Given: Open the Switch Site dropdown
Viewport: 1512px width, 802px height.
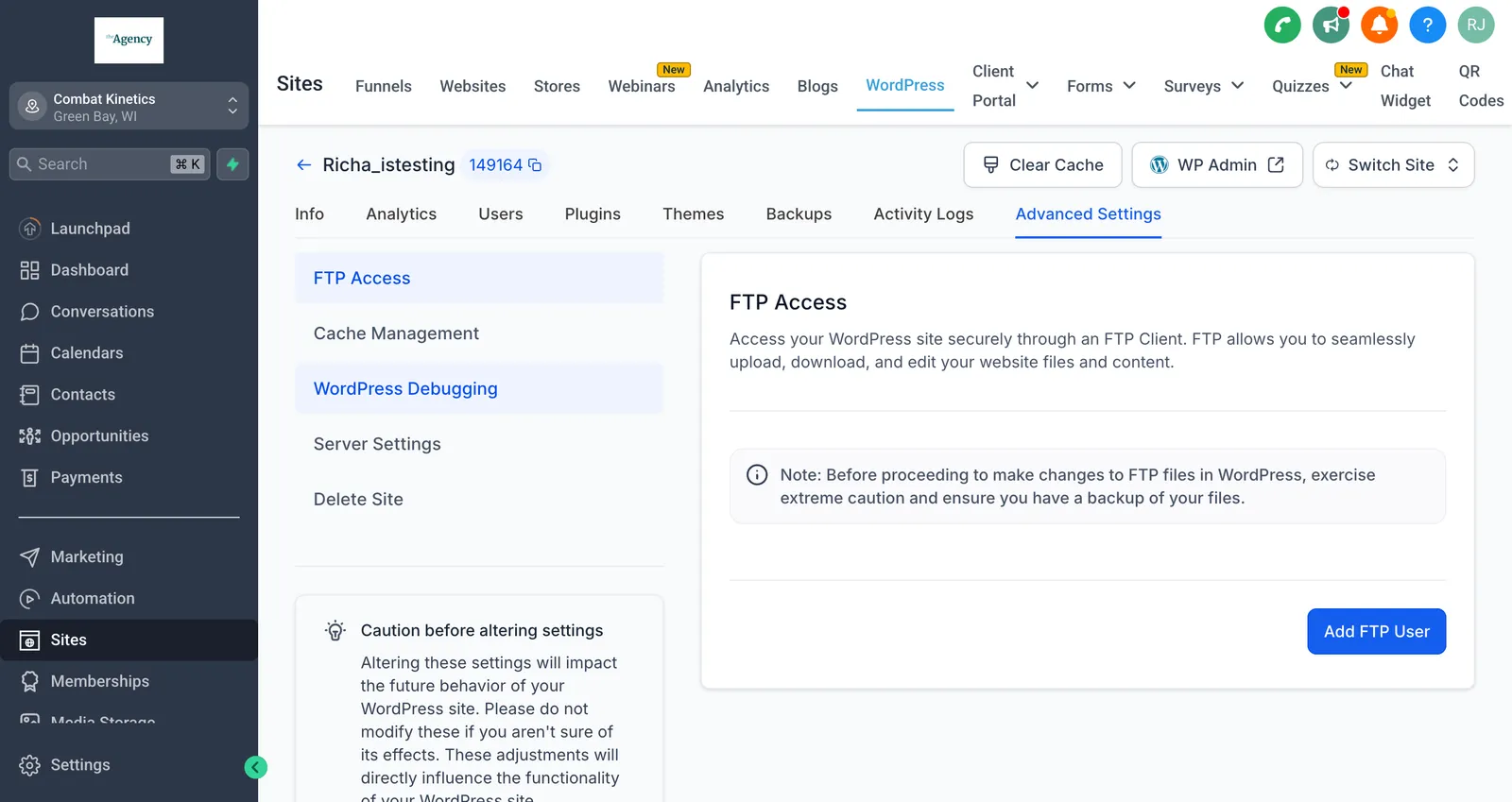Looking at the screenshot, I should click(x=1393, y=165).
